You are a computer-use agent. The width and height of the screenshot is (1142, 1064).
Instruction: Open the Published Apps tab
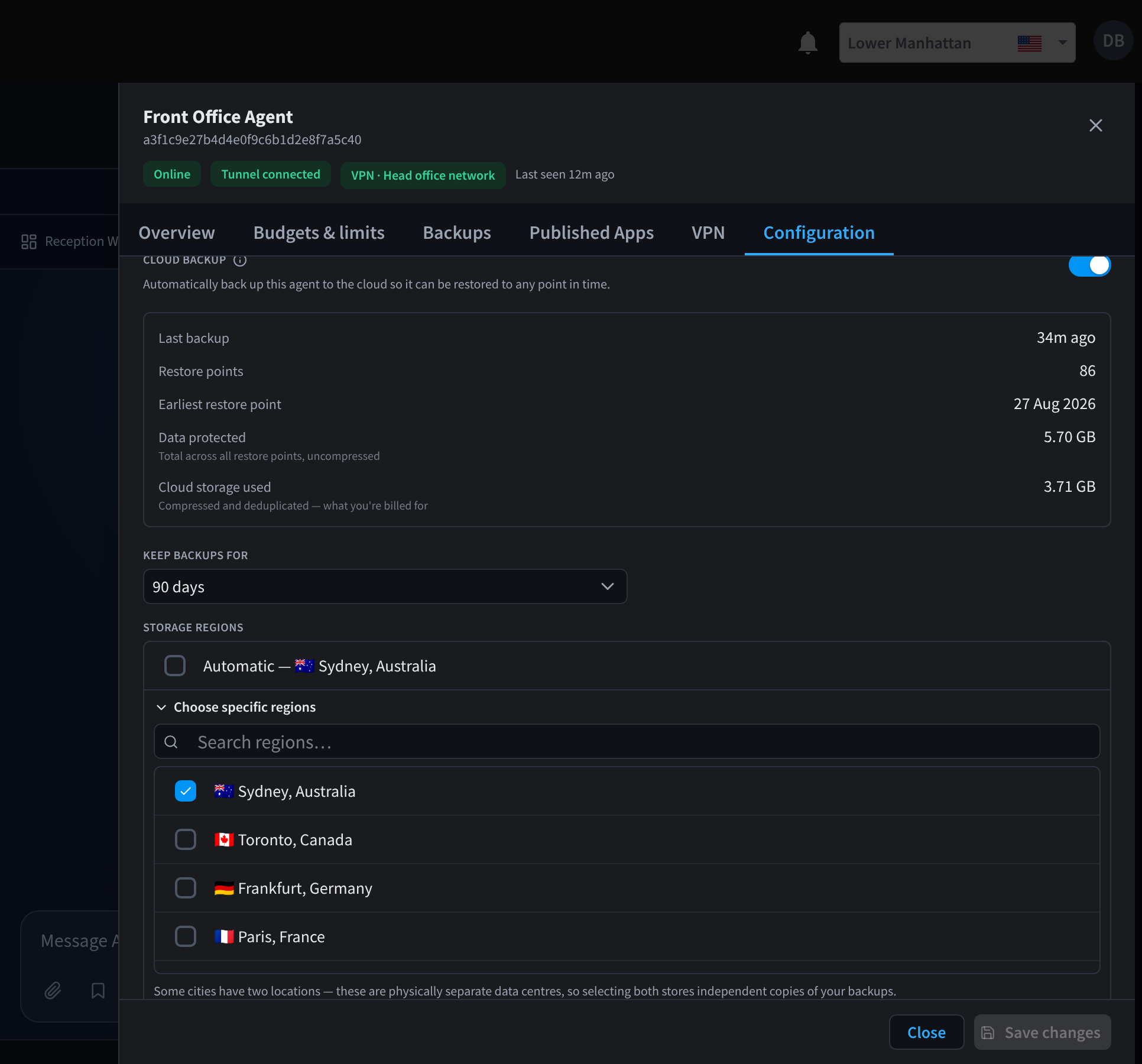pos(592,233)
